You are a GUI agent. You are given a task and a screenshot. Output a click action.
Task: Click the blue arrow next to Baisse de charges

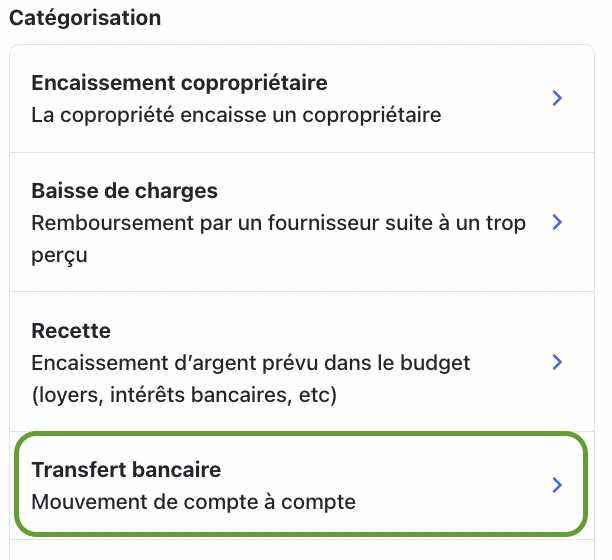pyautogui.click(x=557, y=222)
